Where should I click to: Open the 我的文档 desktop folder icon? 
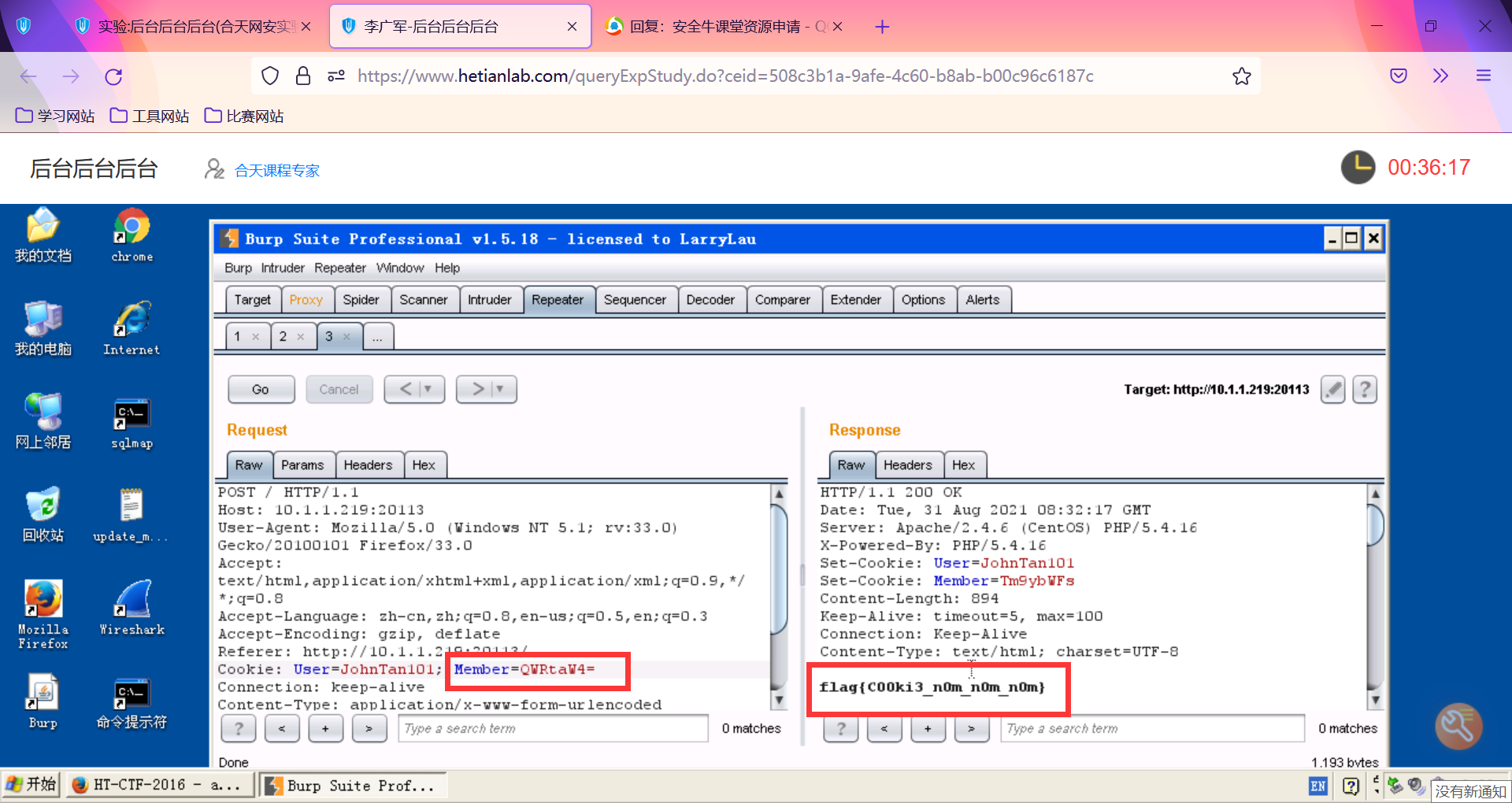coord(43,235)
